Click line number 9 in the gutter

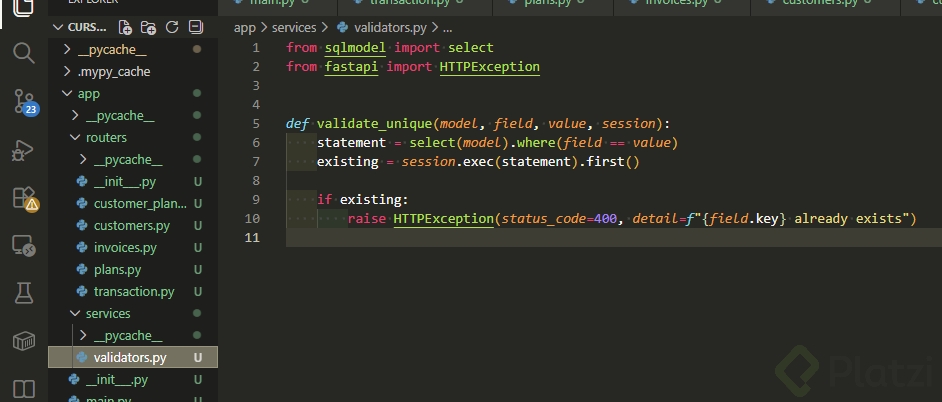(256, 199)
